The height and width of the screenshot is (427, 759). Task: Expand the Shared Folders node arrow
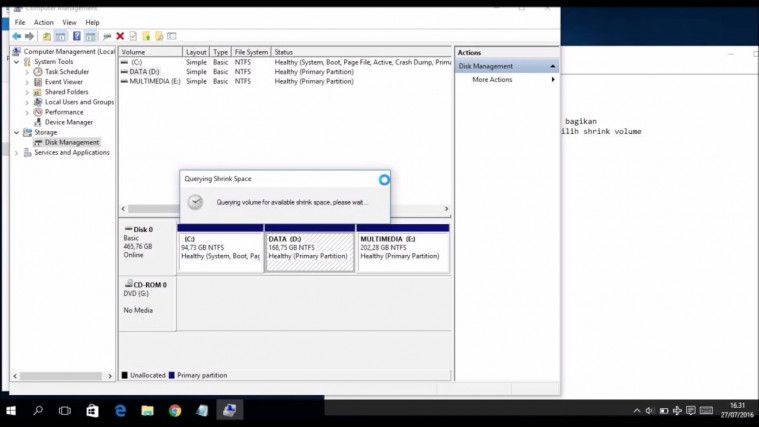point(27,92)
